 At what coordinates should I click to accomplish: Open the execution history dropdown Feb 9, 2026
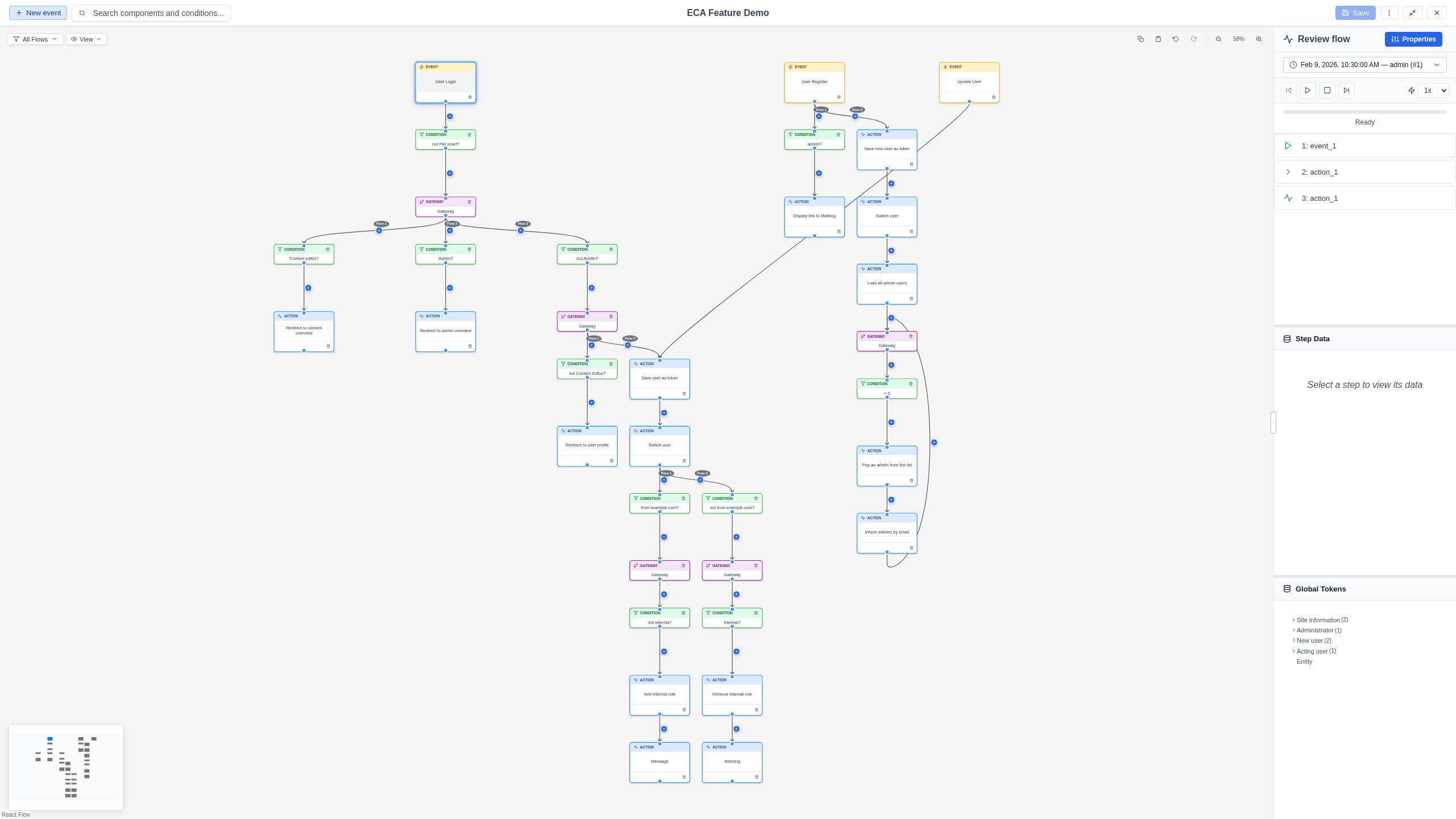1365,65
